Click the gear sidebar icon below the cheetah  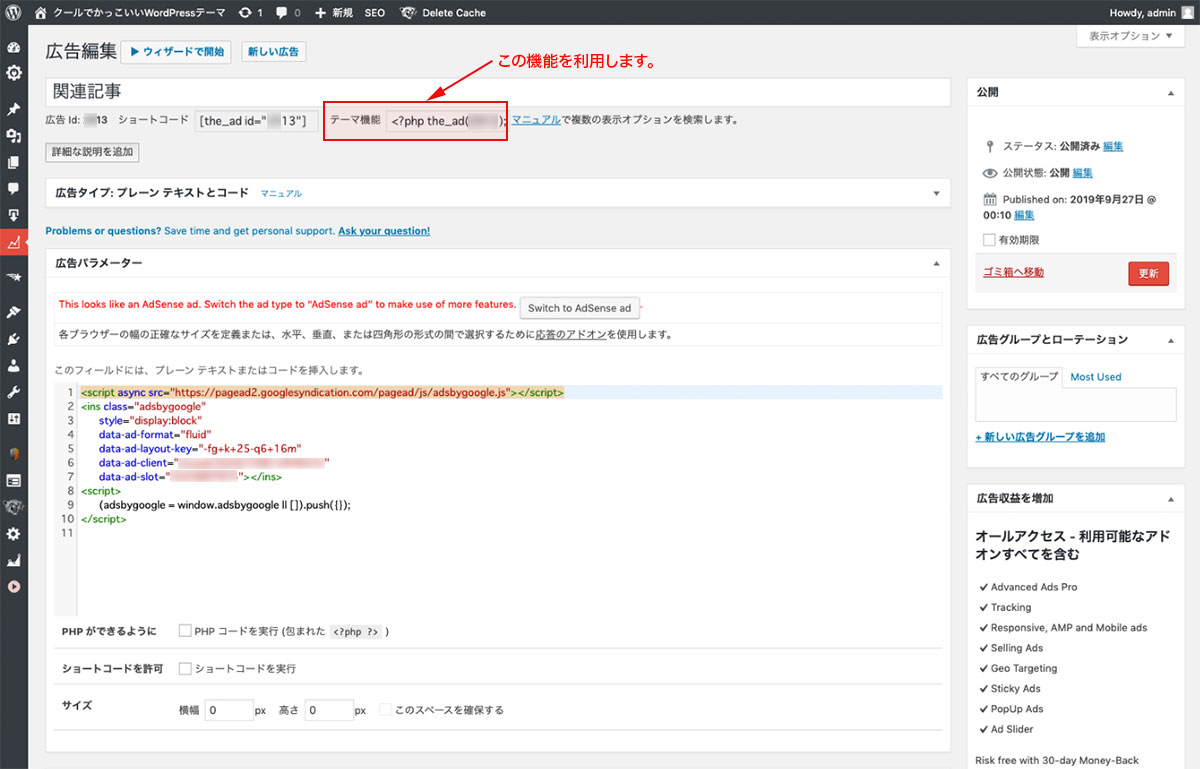(14, 534)
